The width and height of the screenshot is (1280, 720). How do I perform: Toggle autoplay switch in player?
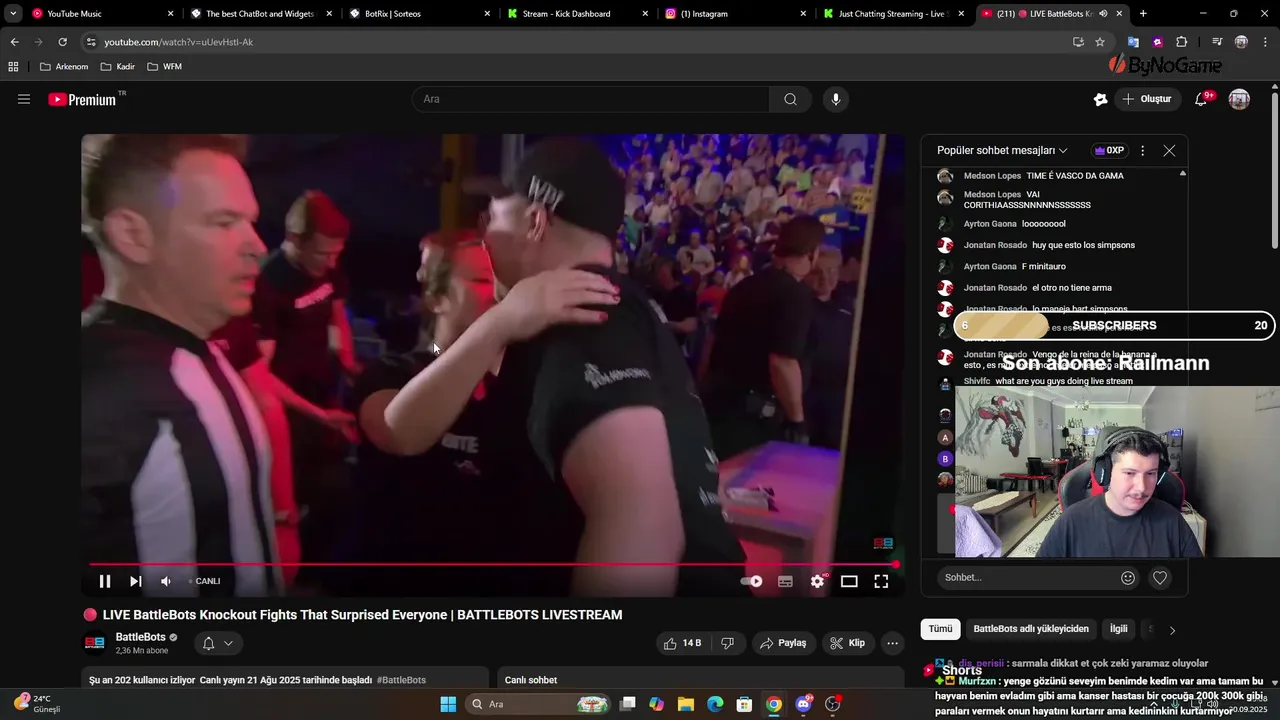click(x=751, y=581)
